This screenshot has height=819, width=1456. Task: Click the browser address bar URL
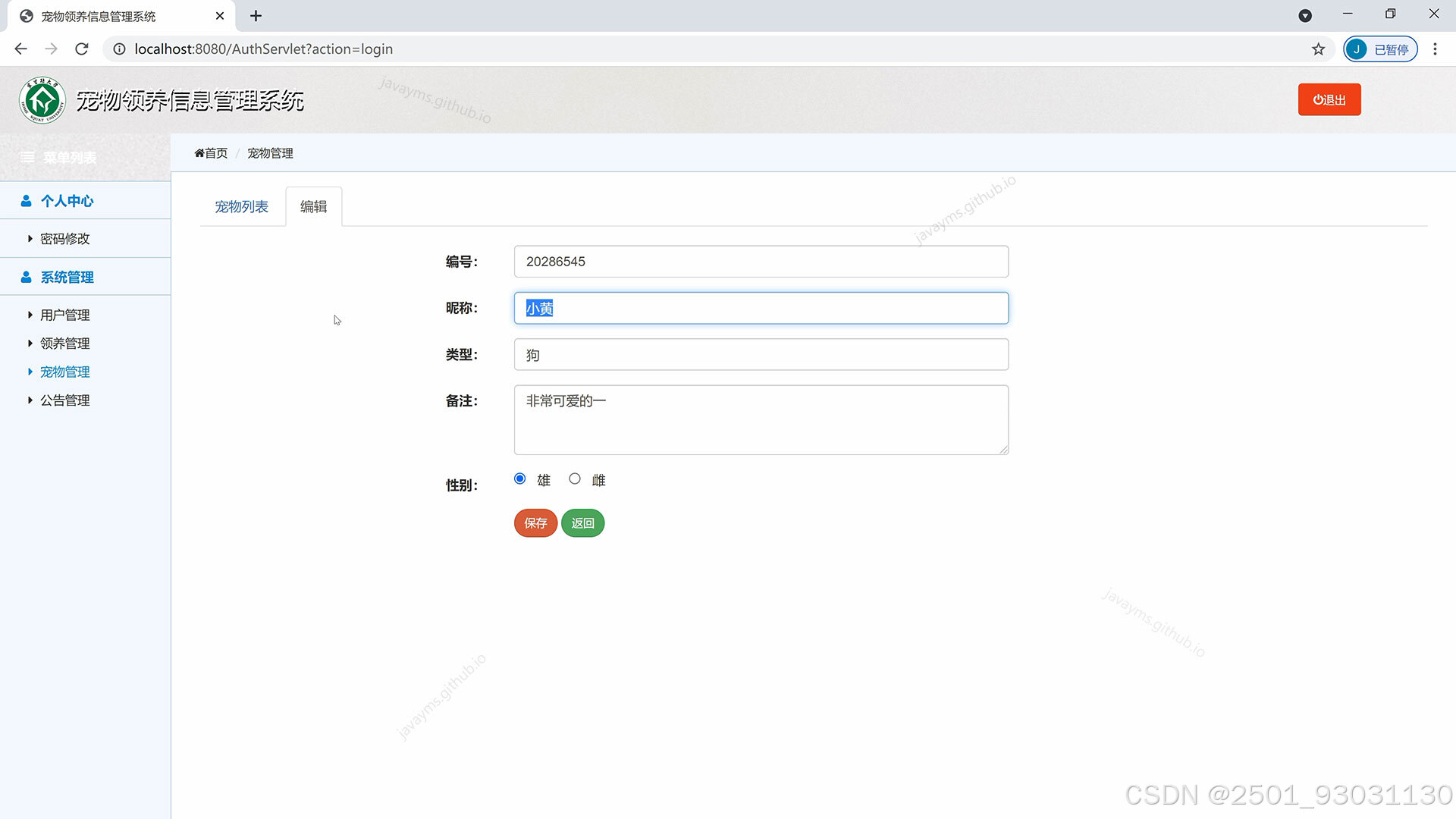coord(263,49)
